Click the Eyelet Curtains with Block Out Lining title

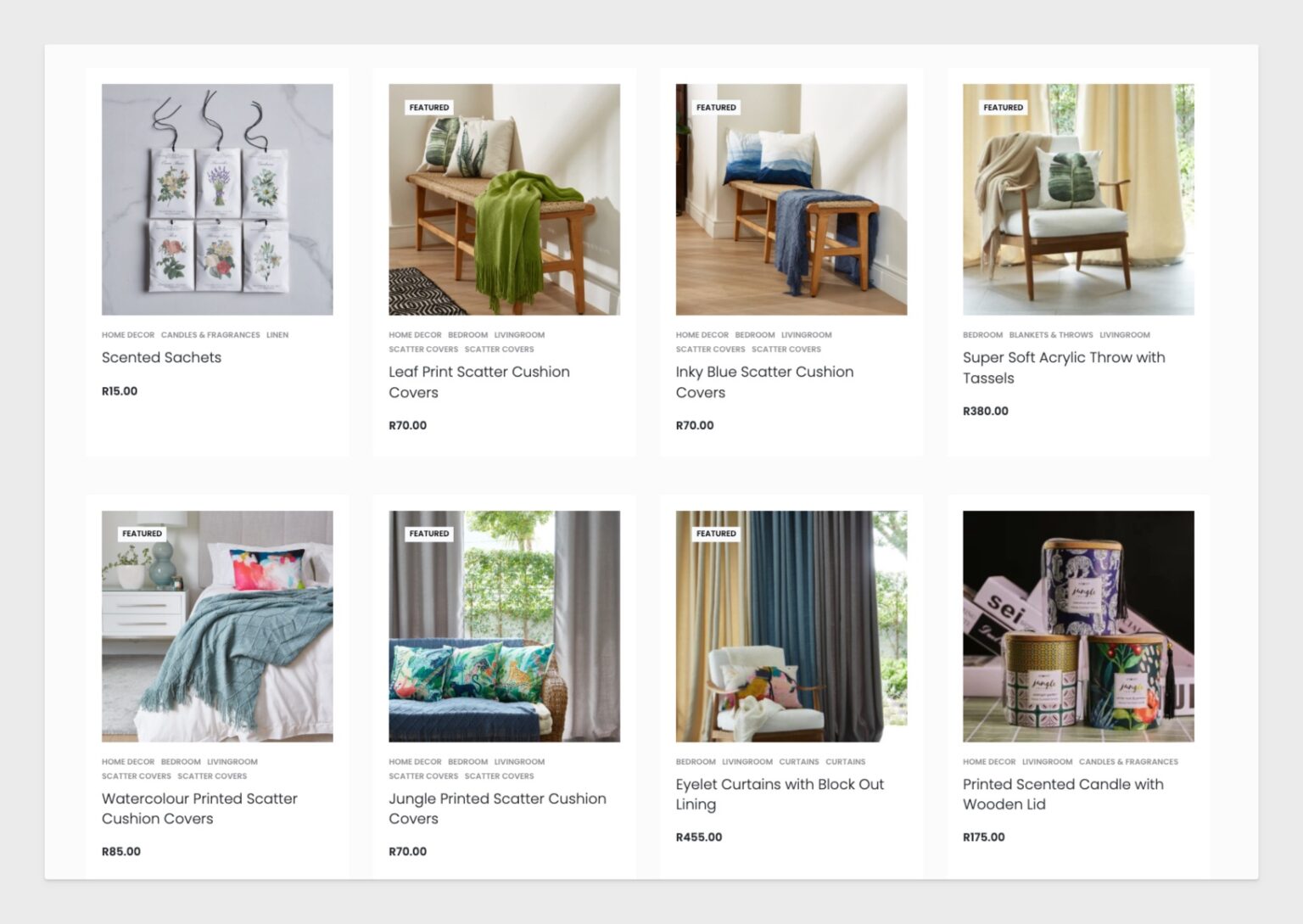click(780, 794)
